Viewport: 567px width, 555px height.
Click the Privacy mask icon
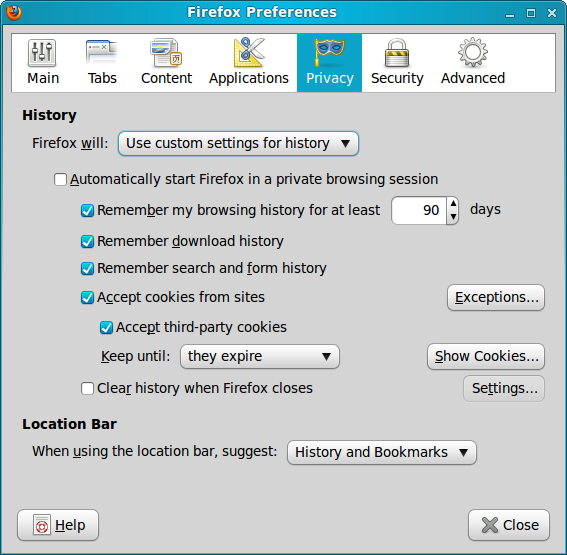tap(329, 53)
